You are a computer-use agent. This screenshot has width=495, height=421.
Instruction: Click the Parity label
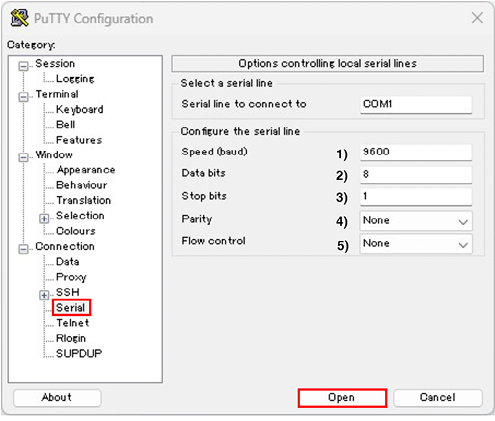click(x=197, y=219)
